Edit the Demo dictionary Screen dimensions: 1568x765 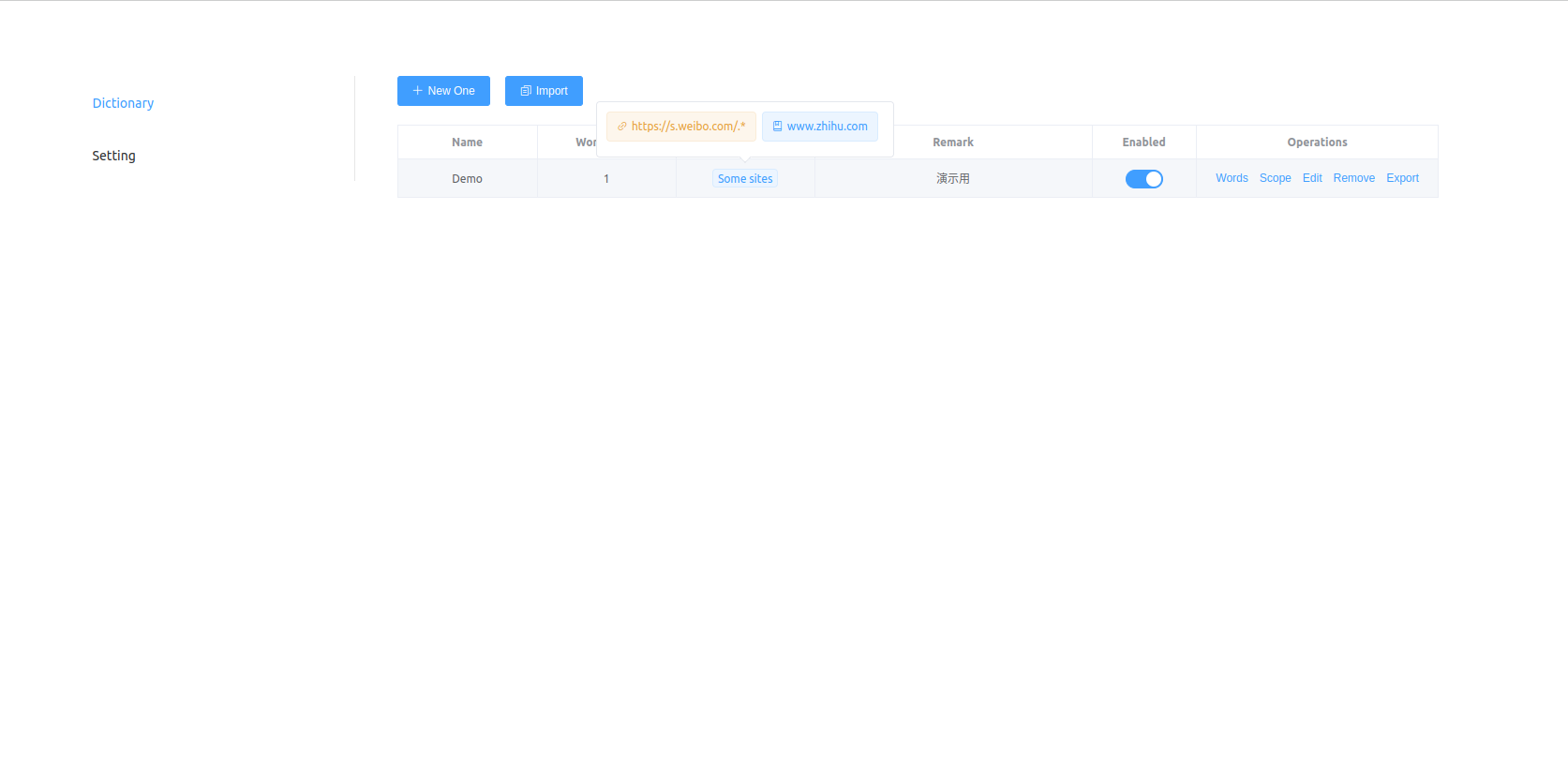pyautogui.click(x=1312, y=178)
